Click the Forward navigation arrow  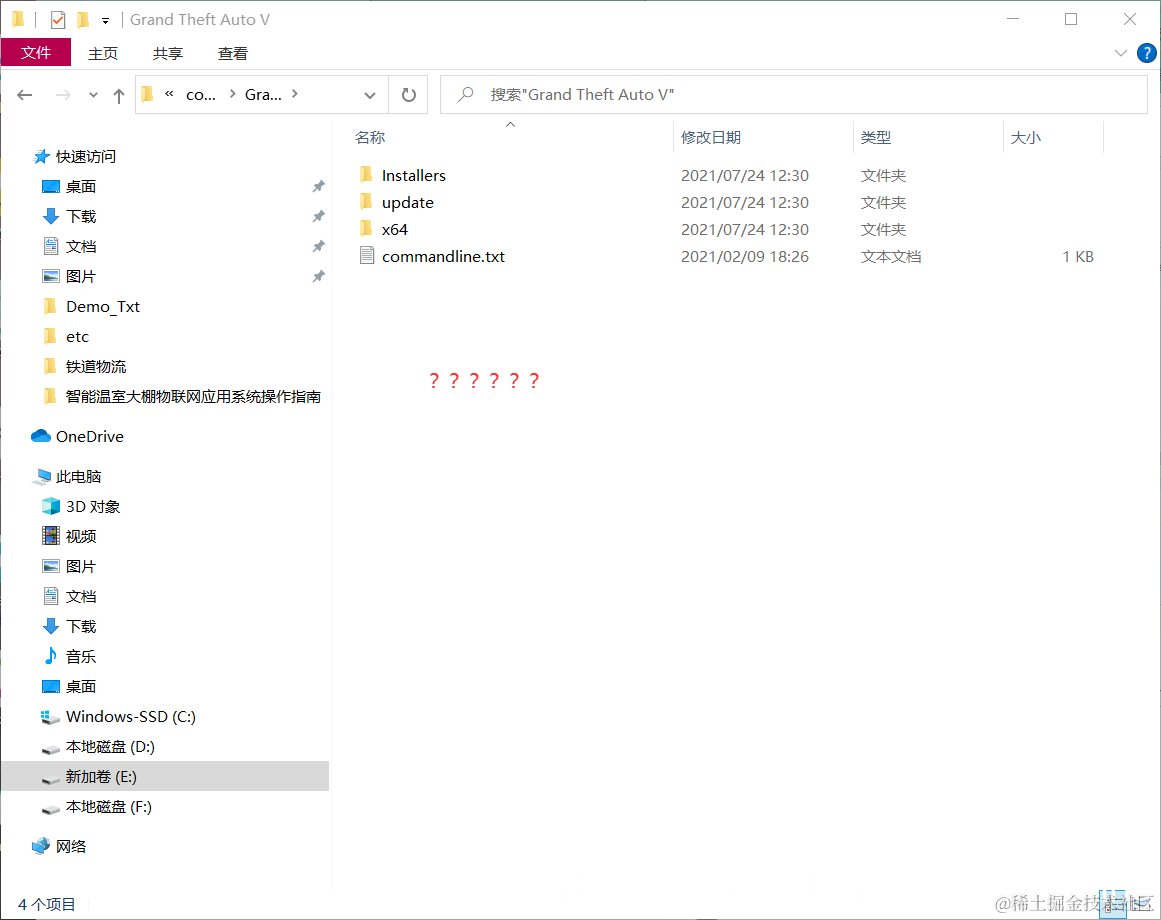(x=64, y=95)
